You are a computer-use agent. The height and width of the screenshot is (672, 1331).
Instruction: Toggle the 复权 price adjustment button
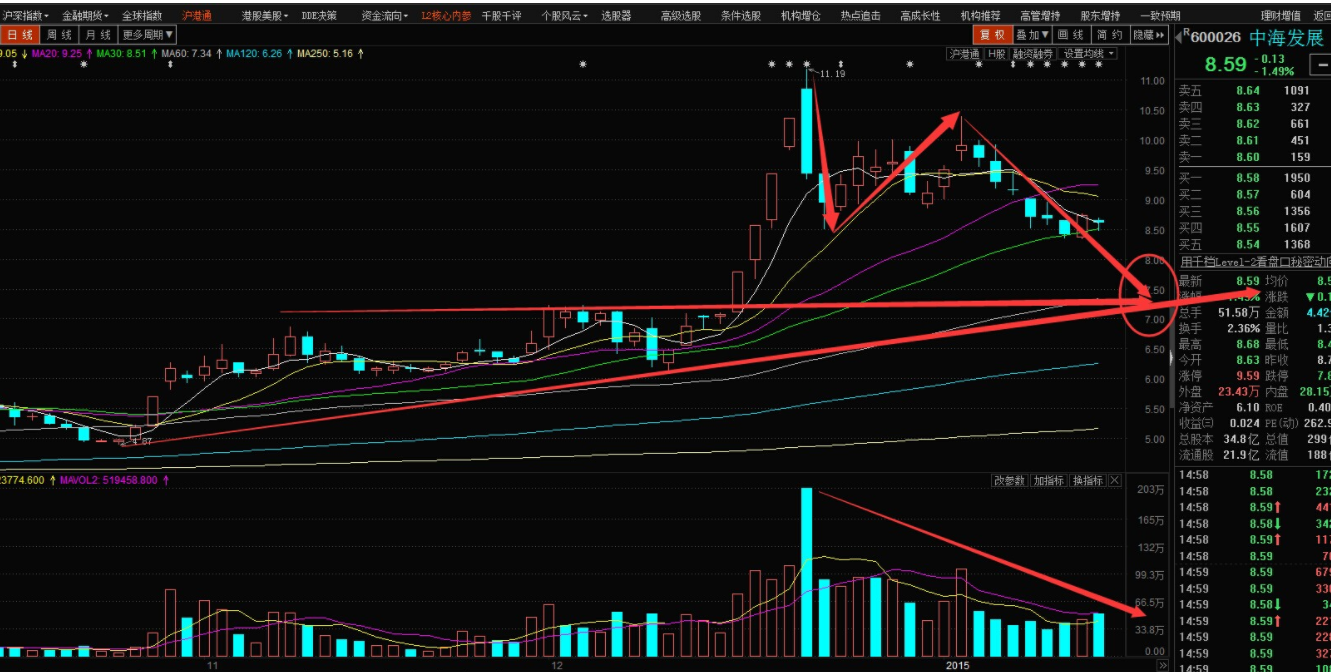pyautogui.click(x=992, y=35)
